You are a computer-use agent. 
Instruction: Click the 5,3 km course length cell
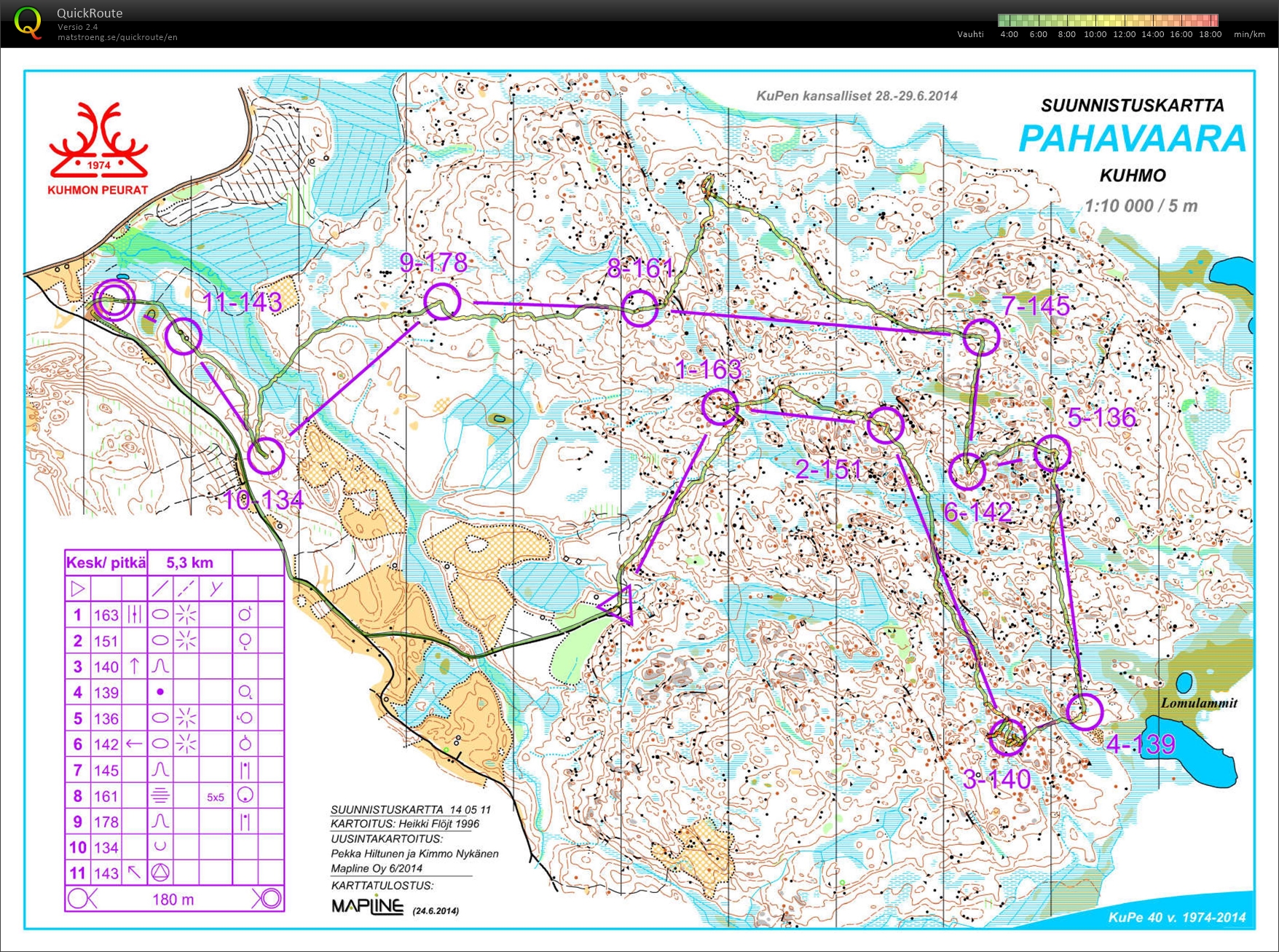coord(189,562)
